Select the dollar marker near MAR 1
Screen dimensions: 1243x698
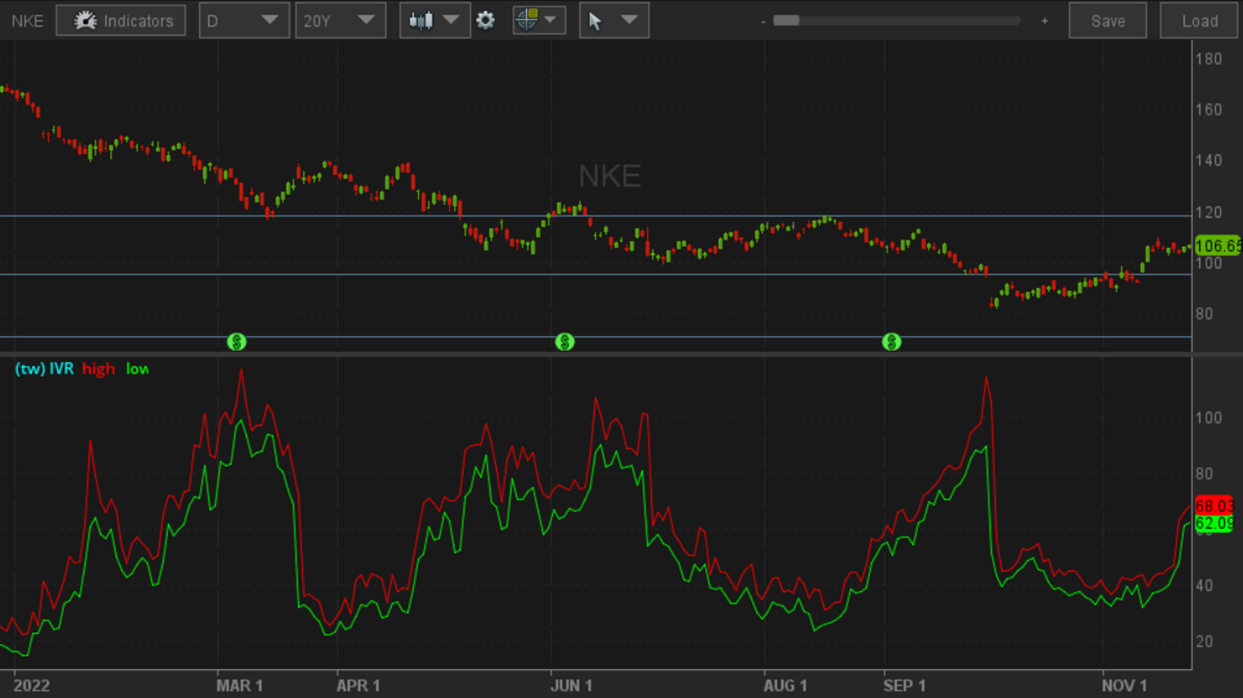tap(237, 342)
